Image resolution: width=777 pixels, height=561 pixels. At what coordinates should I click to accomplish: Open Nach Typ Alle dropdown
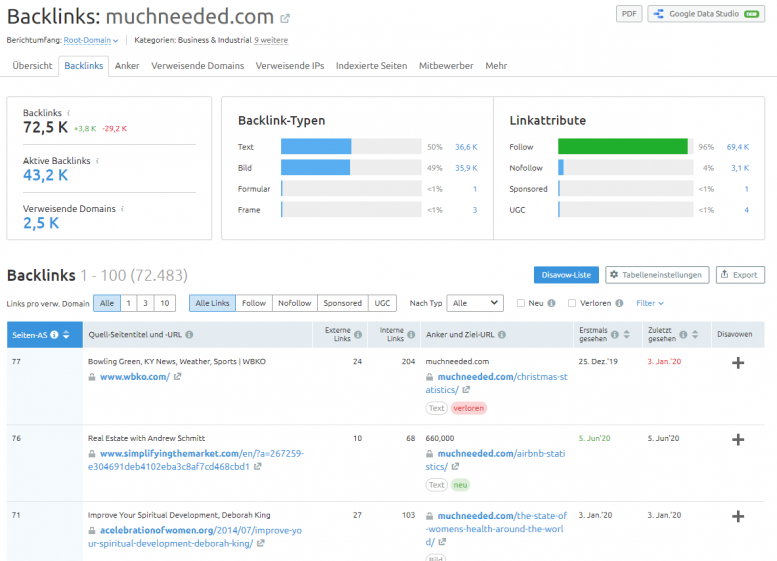pyautogui.click(x=475, y=303)
